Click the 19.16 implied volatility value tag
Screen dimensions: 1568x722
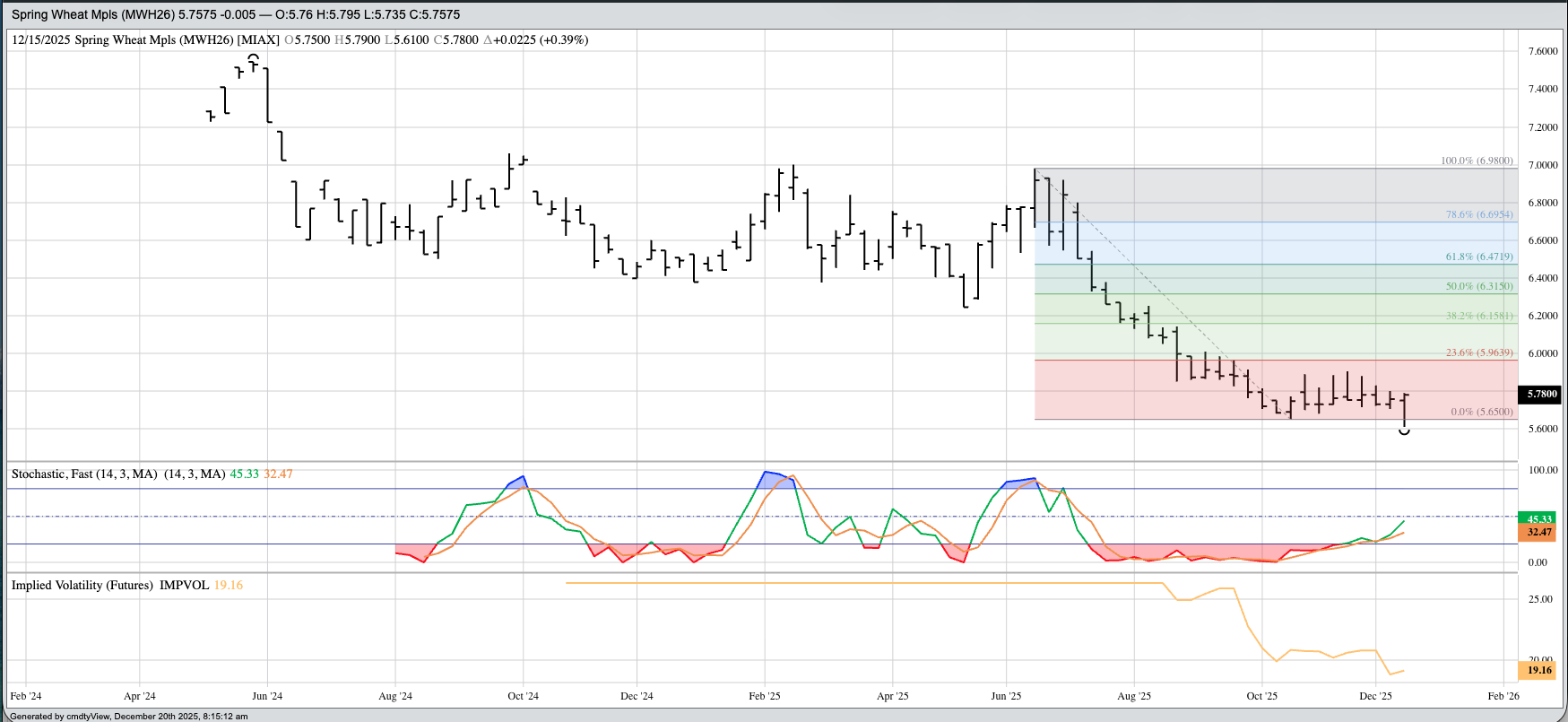(x=1538, y=670)
